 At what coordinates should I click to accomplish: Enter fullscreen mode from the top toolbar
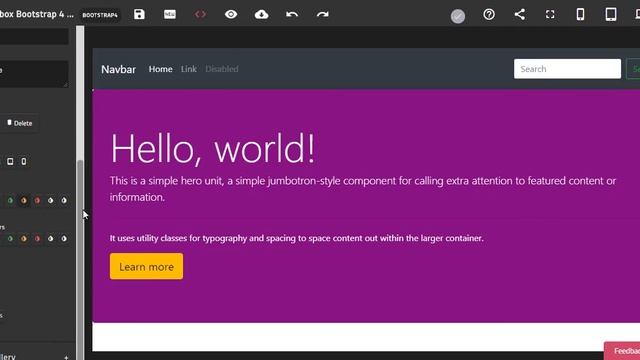[550, 14]
